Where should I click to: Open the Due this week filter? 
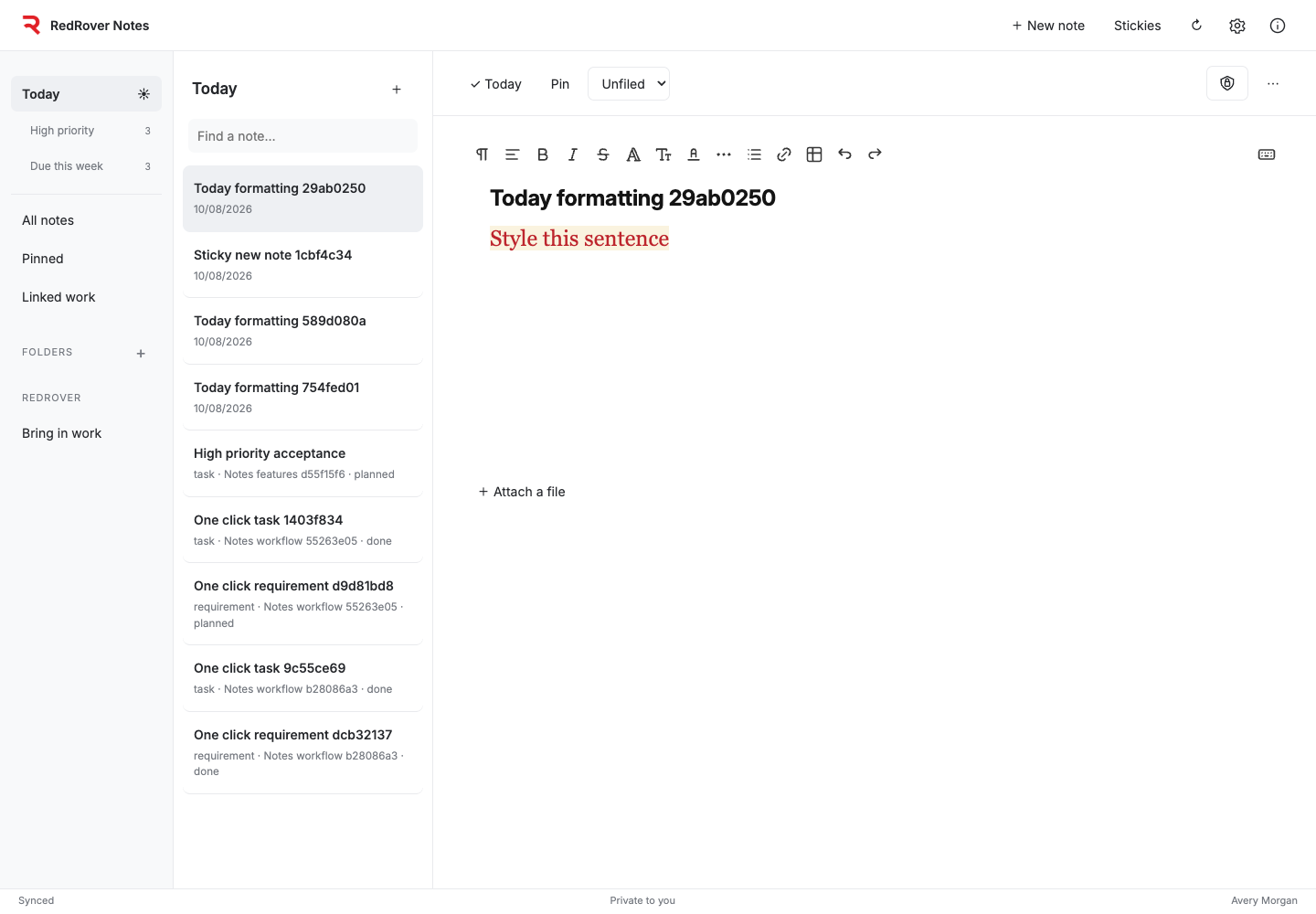(86, 166)
